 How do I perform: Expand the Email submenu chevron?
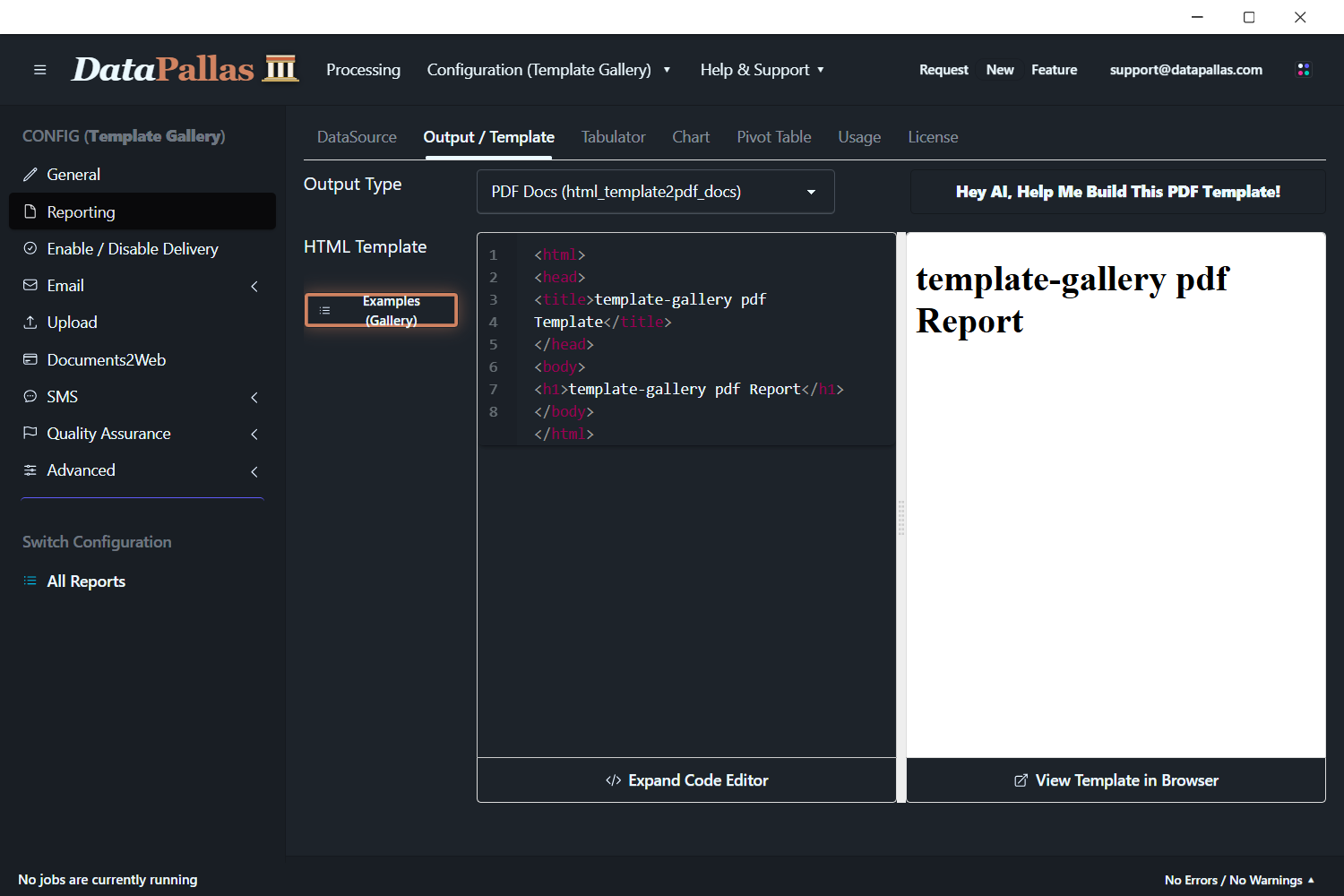pos(254,287)
